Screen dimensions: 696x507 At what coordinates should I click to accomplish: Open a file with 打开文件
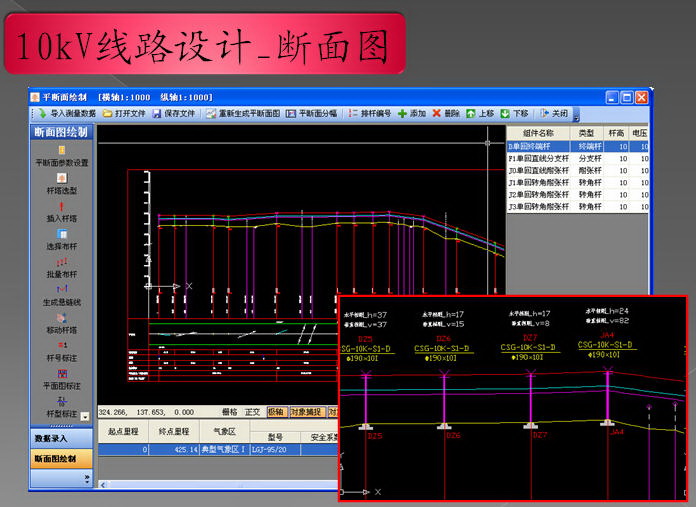[124, 114]
